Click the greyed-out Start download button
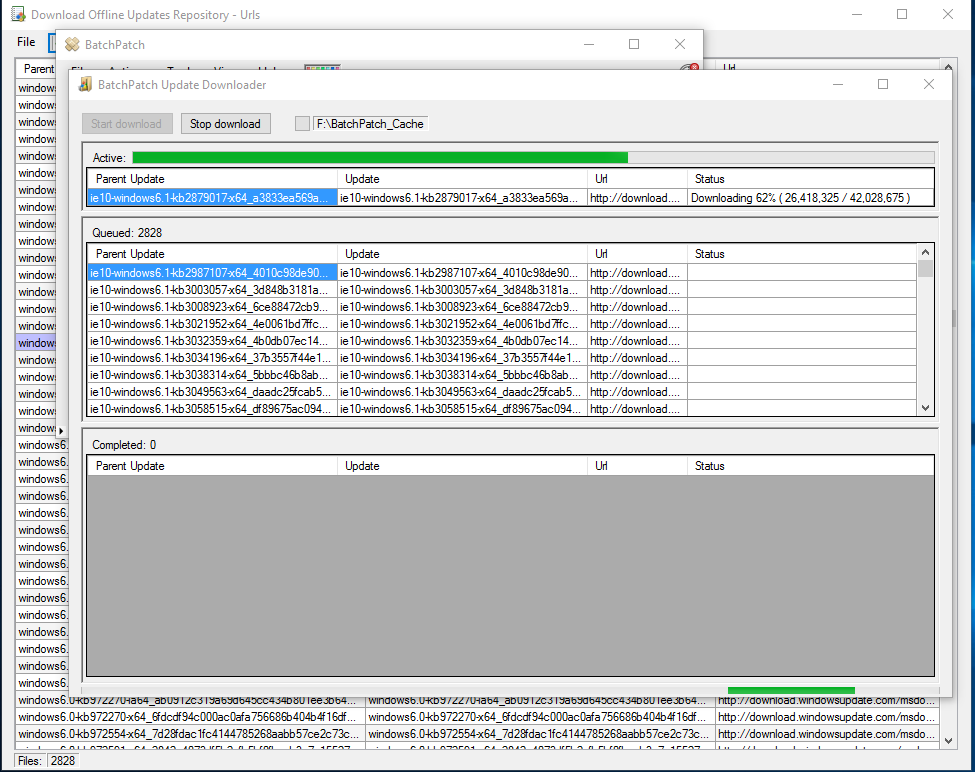The image size is (975, 772). pos(126,124)
